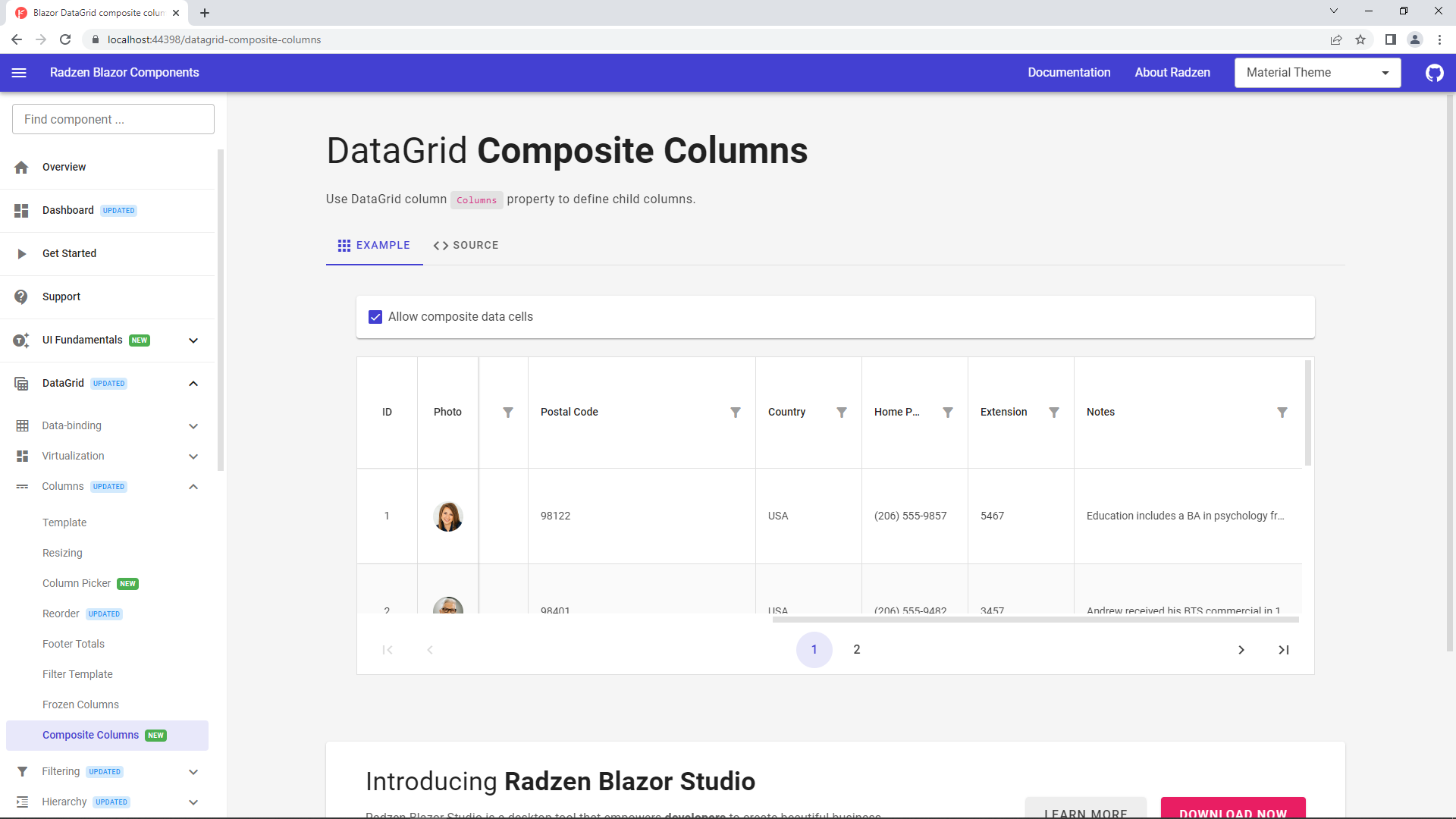Click filter icon next to Photo column

(508, 413)
